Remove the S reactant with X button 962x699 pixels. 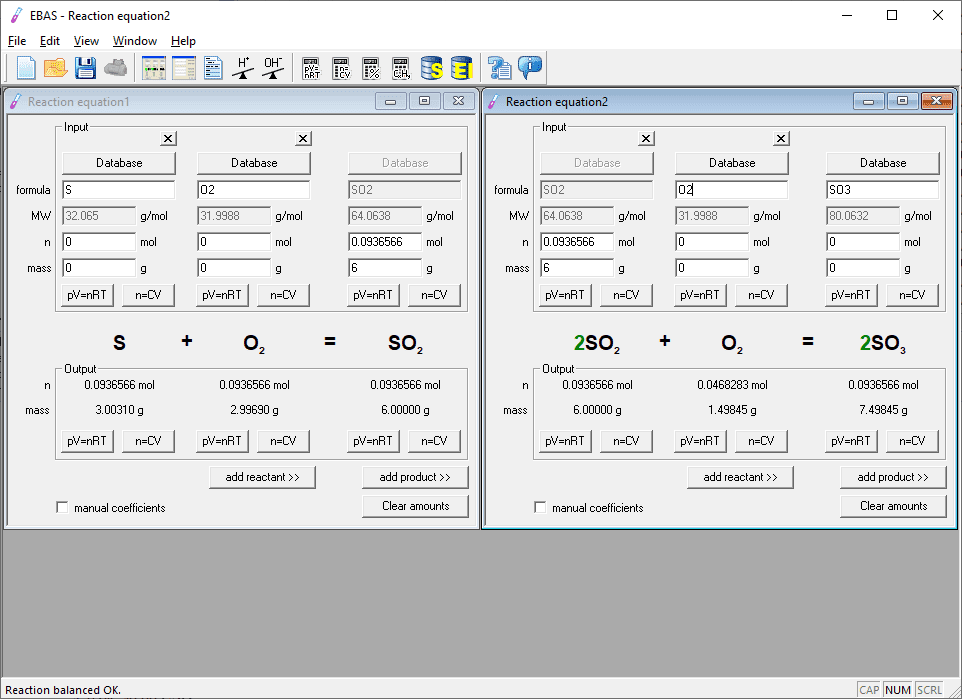pyautogui.click(x=168, y=139)
